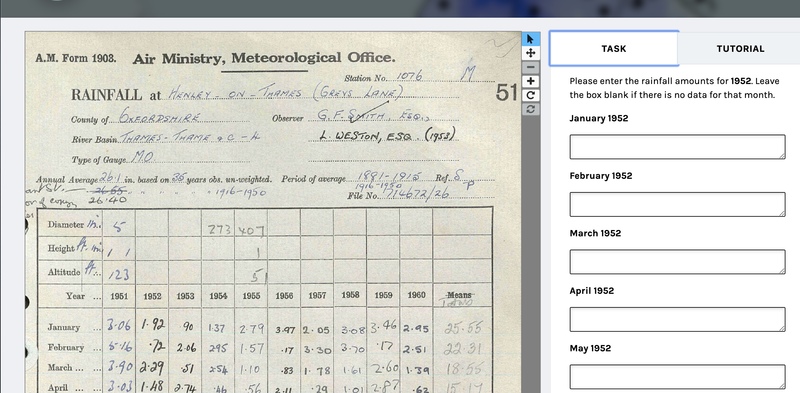This screenshot has width=800, height=393.
Task: Click the January 1952 value 1.92
Action: [152, 324]
